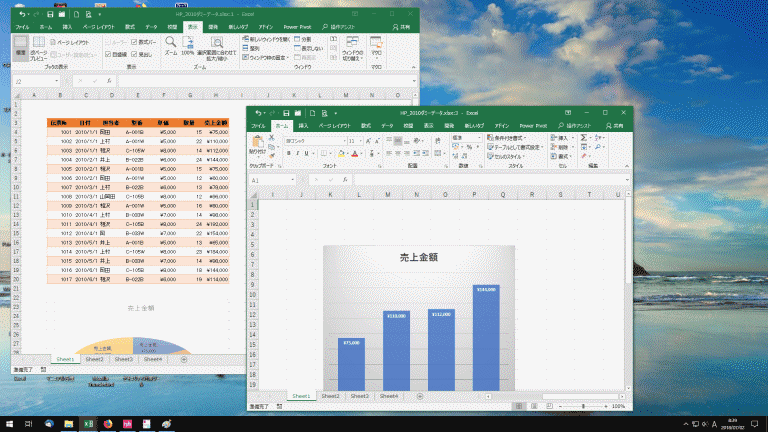
Task: Click Insert cells button in front window
Action: click(560, 138)
